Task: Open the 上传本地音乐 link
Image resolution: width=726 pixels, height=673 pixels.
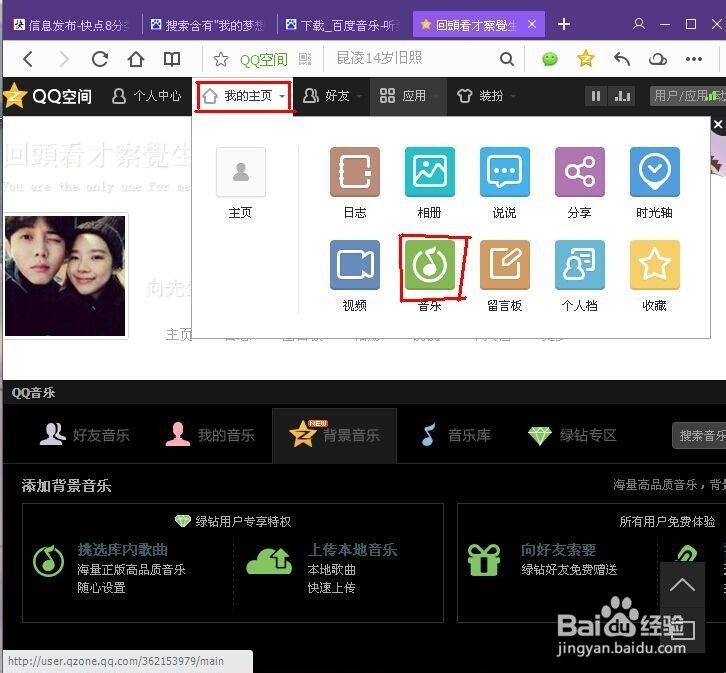Action: [352, 549]
